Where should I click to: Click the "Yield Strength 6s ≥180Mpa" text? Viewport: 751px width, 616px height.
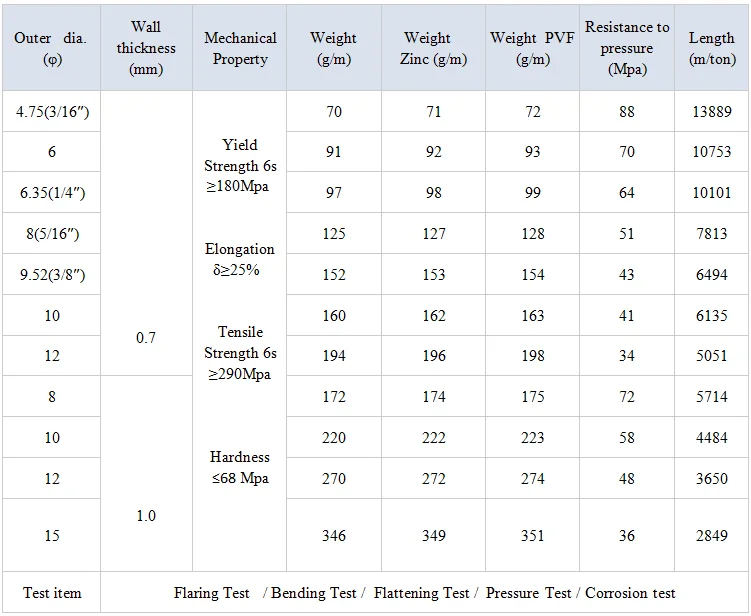click(240, 166)
